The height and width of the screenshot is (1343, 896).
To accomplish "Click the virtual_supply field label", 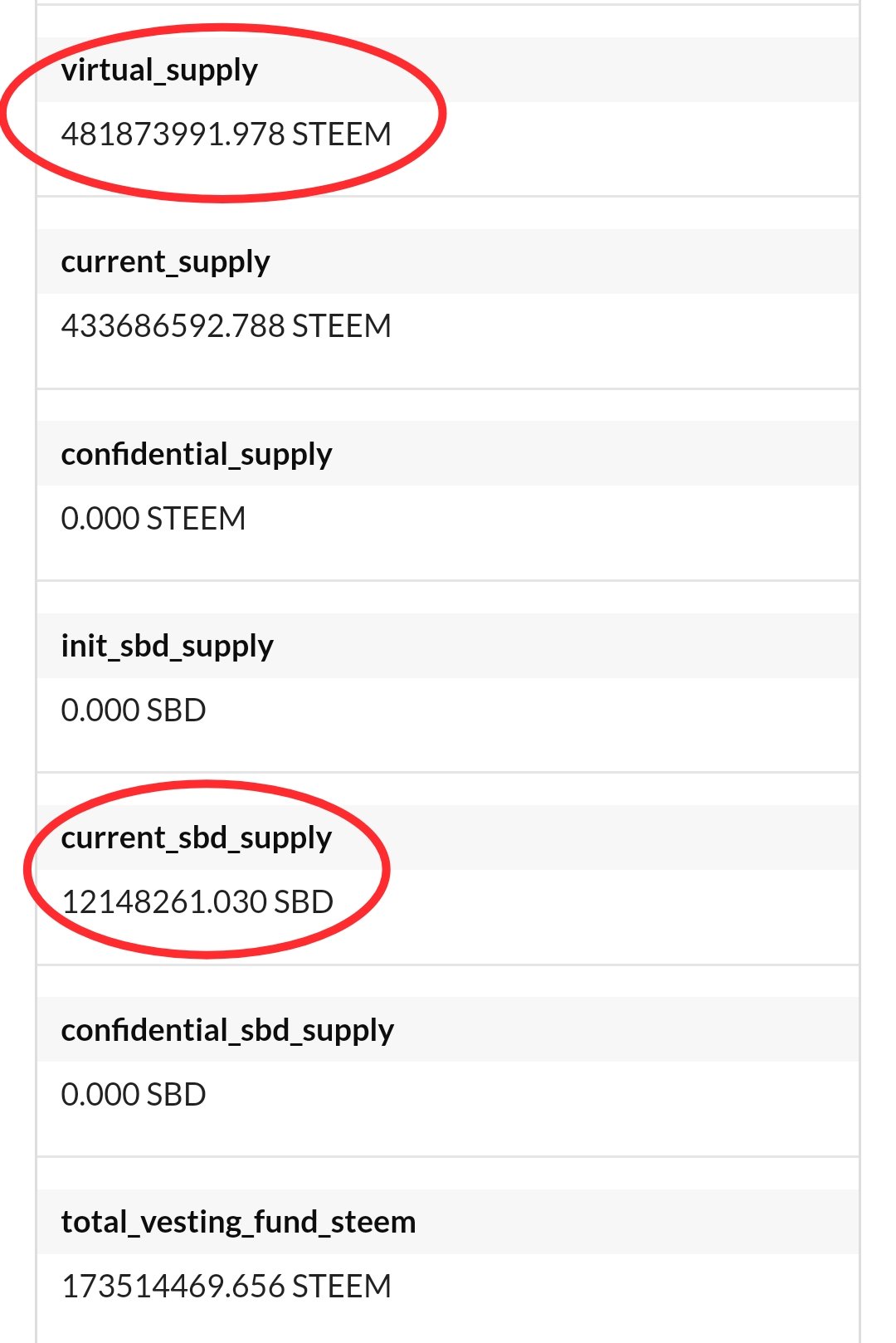I will pos(159,71).
